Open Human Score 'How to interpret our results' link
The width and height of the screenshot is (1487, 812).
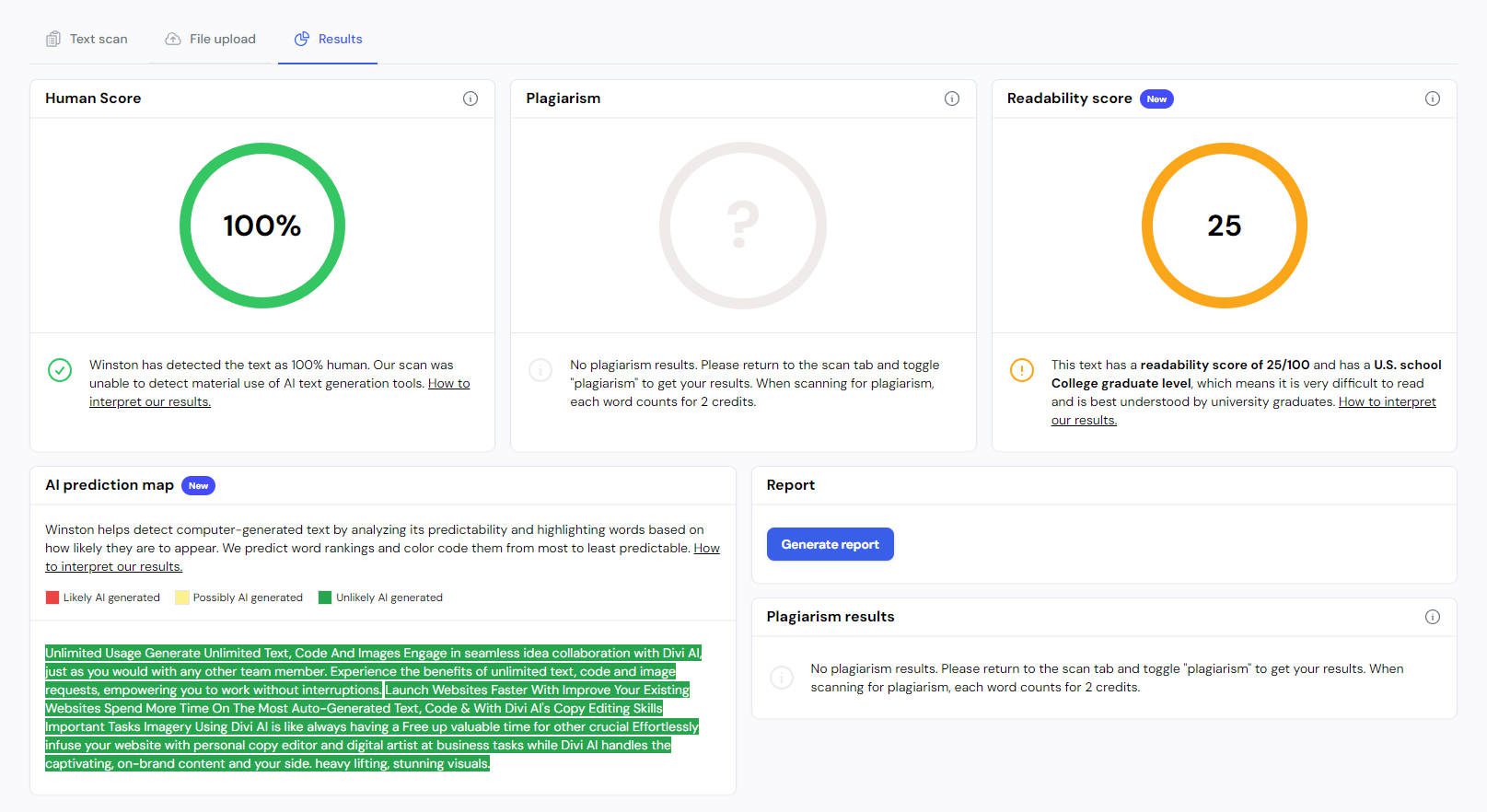click(279, 392)
